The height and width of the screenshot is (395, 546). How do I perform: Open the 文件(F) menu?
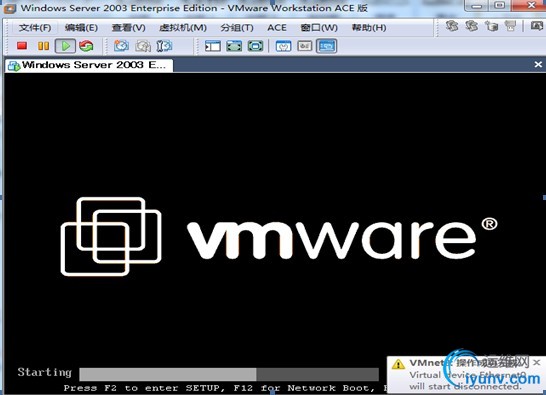[x=35, y=28]
